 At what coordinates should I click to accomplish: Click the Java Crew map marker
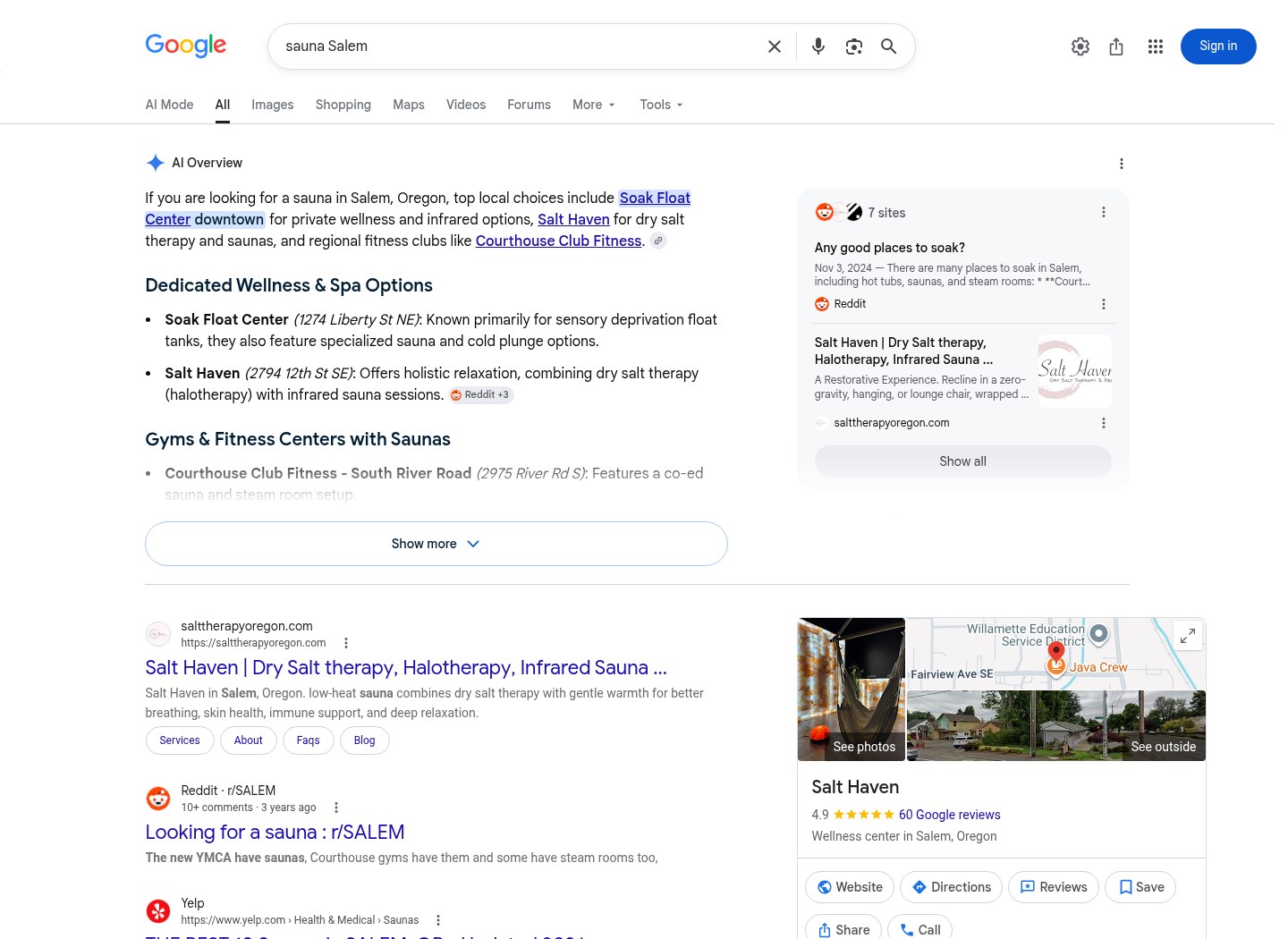point(1056,667)
